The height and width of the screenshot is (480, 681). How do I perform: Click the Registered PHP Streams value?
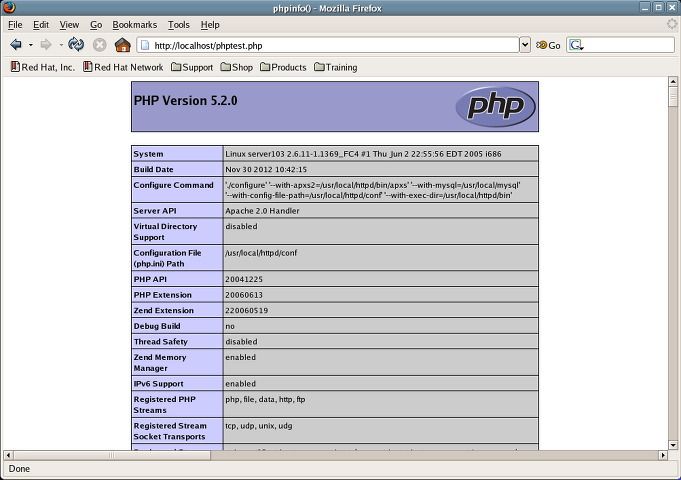pyautogui.click(x=265, y=399)
